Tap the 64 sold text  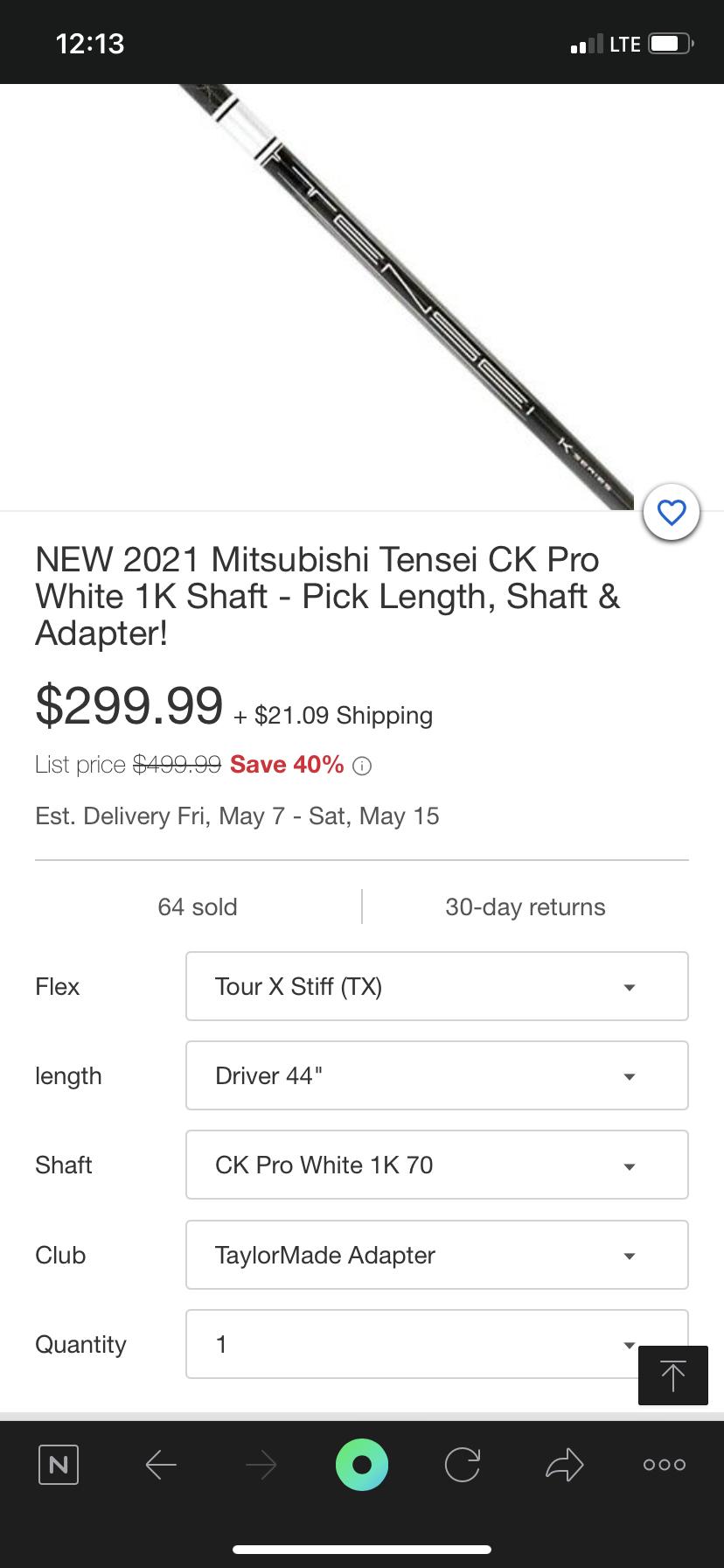198,906
